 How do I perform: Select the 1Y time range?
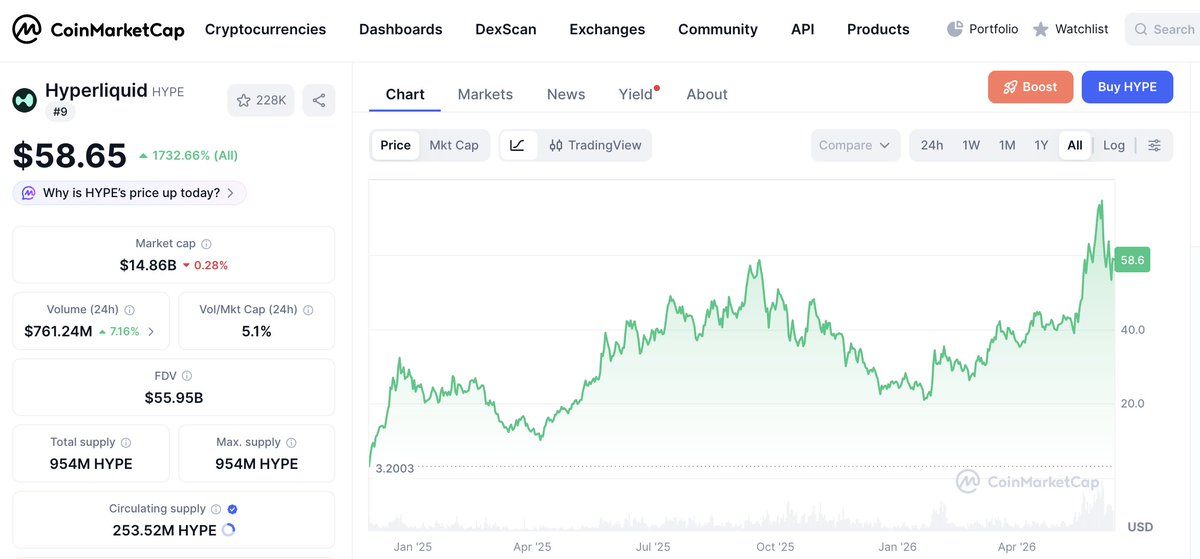(1041, 145)
